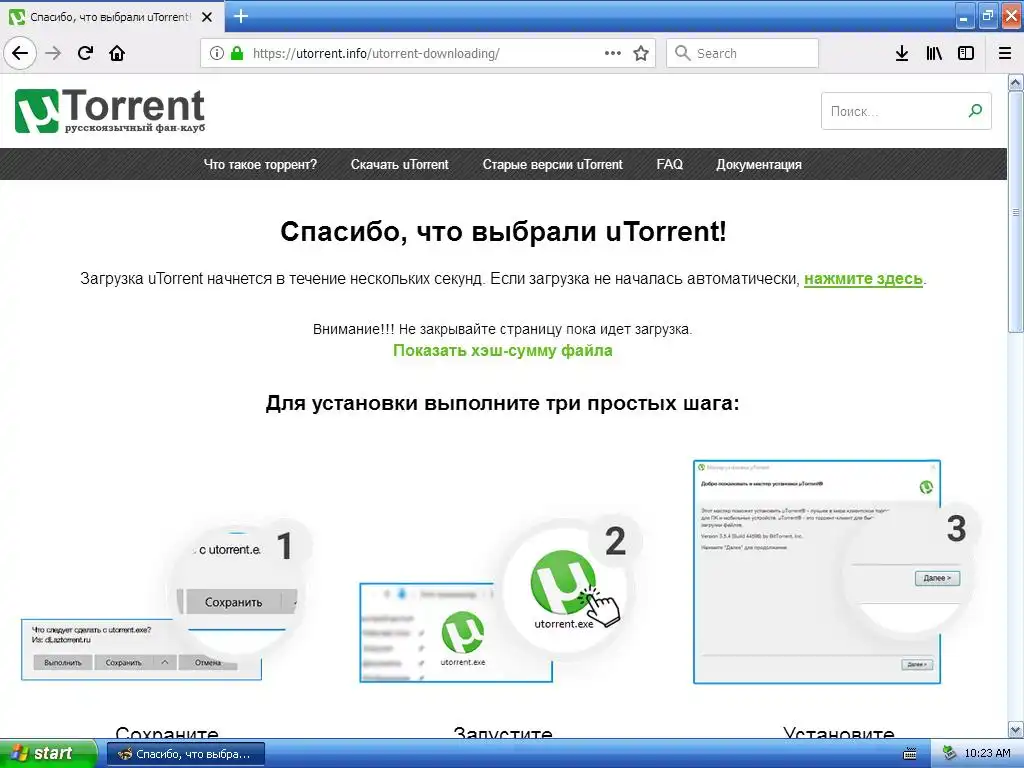Click the keyboard icon in the taskbar
Image resolution: width=1024 pixels, height=768 pixels.
click(910, 754)
